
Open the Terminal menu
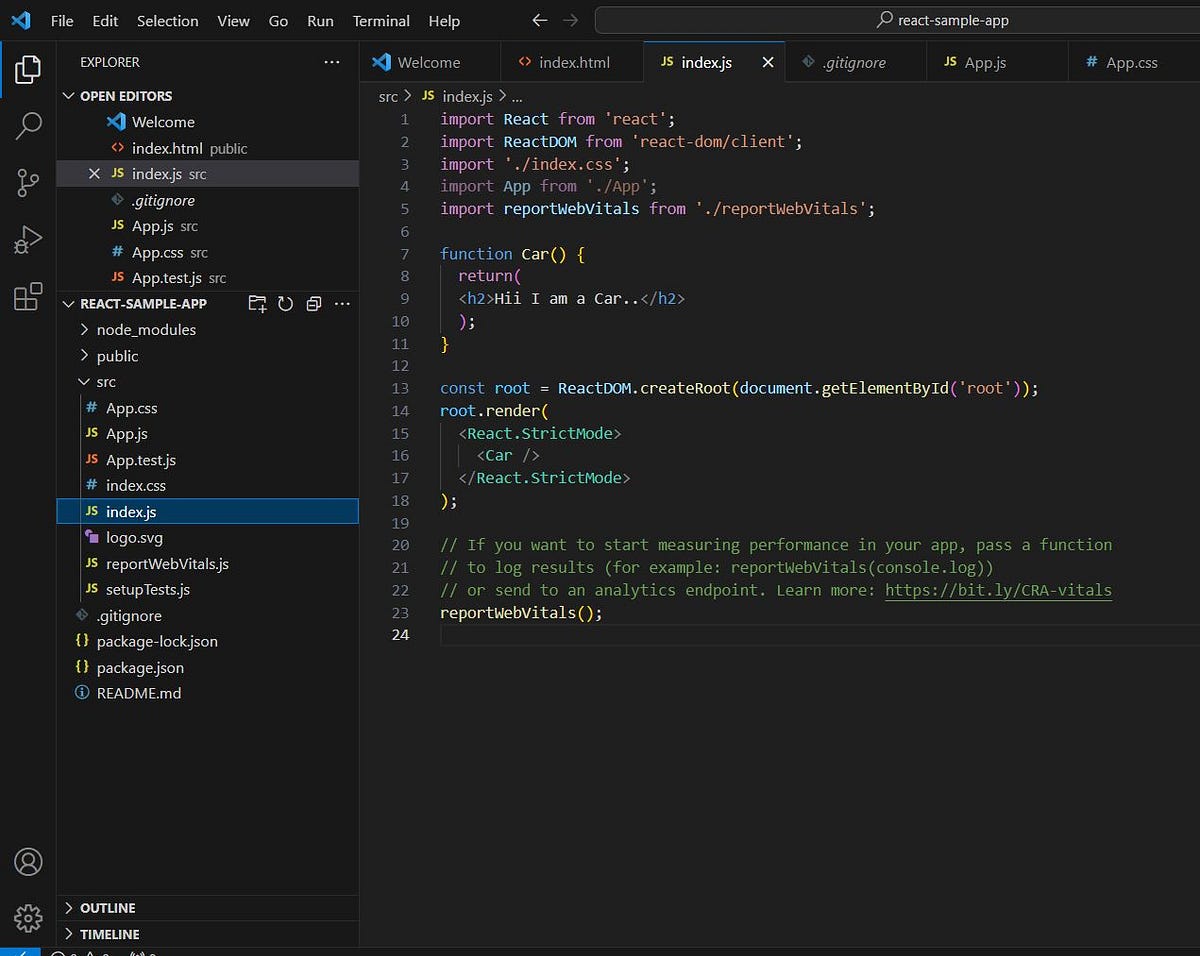point(381,21)
